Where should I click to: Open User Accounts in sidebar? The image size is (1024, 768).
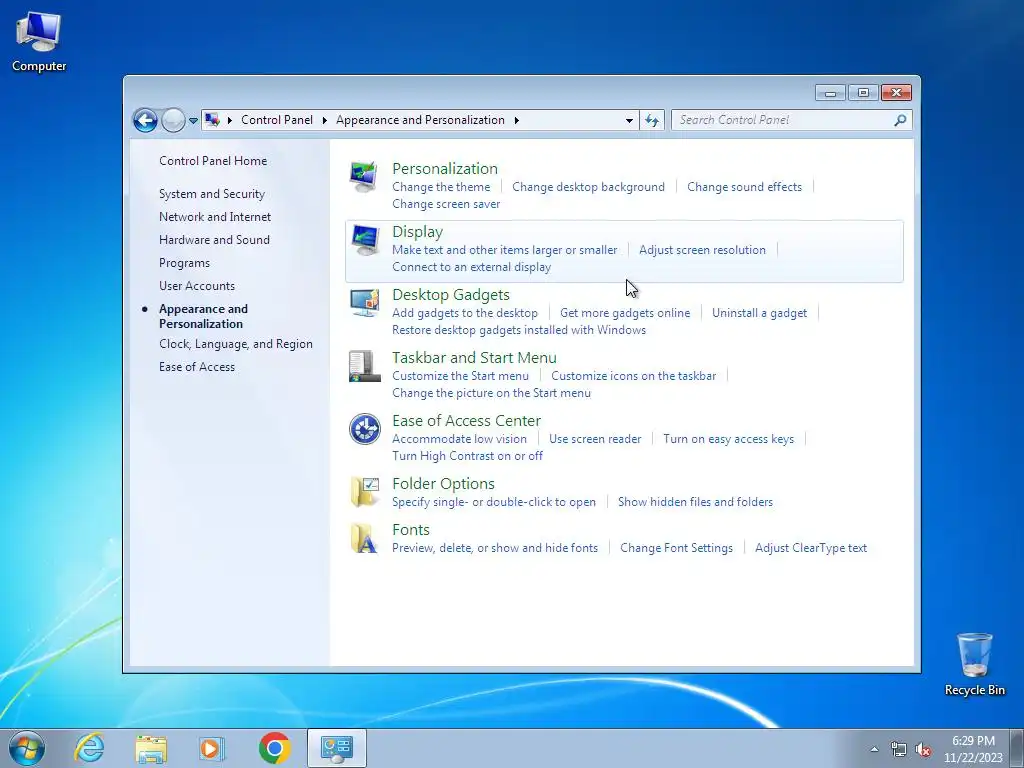pos(197,286)
